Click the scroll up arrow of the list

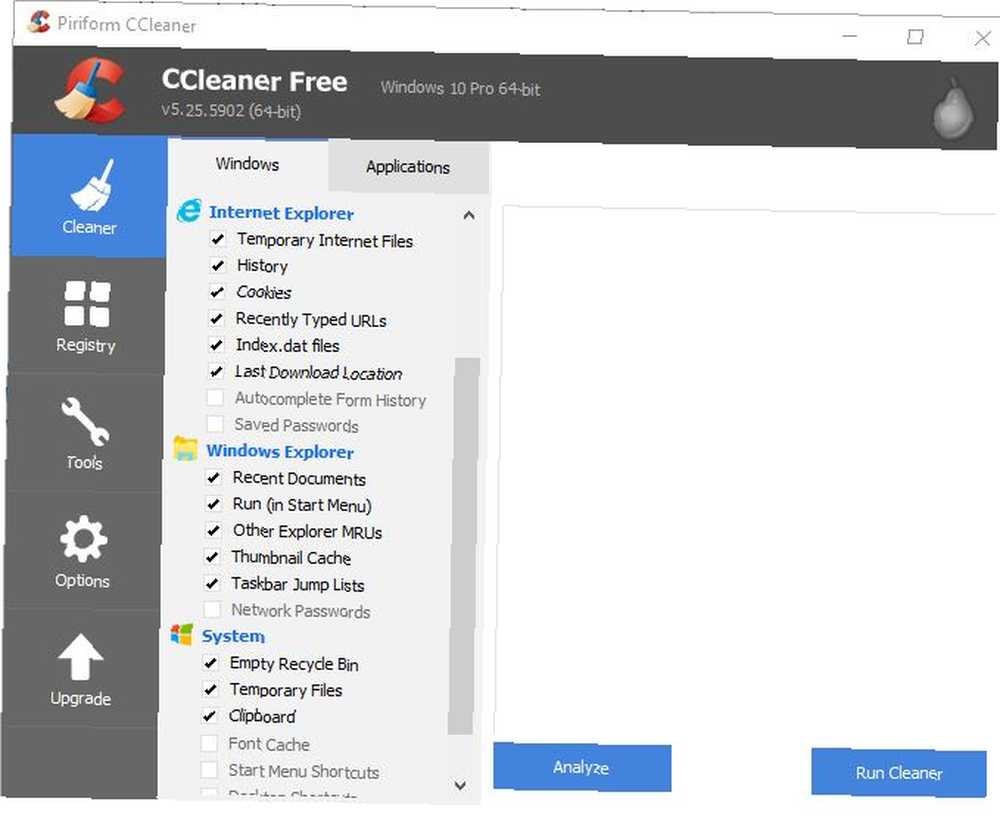pyautogui.click(x=469, y=215)
